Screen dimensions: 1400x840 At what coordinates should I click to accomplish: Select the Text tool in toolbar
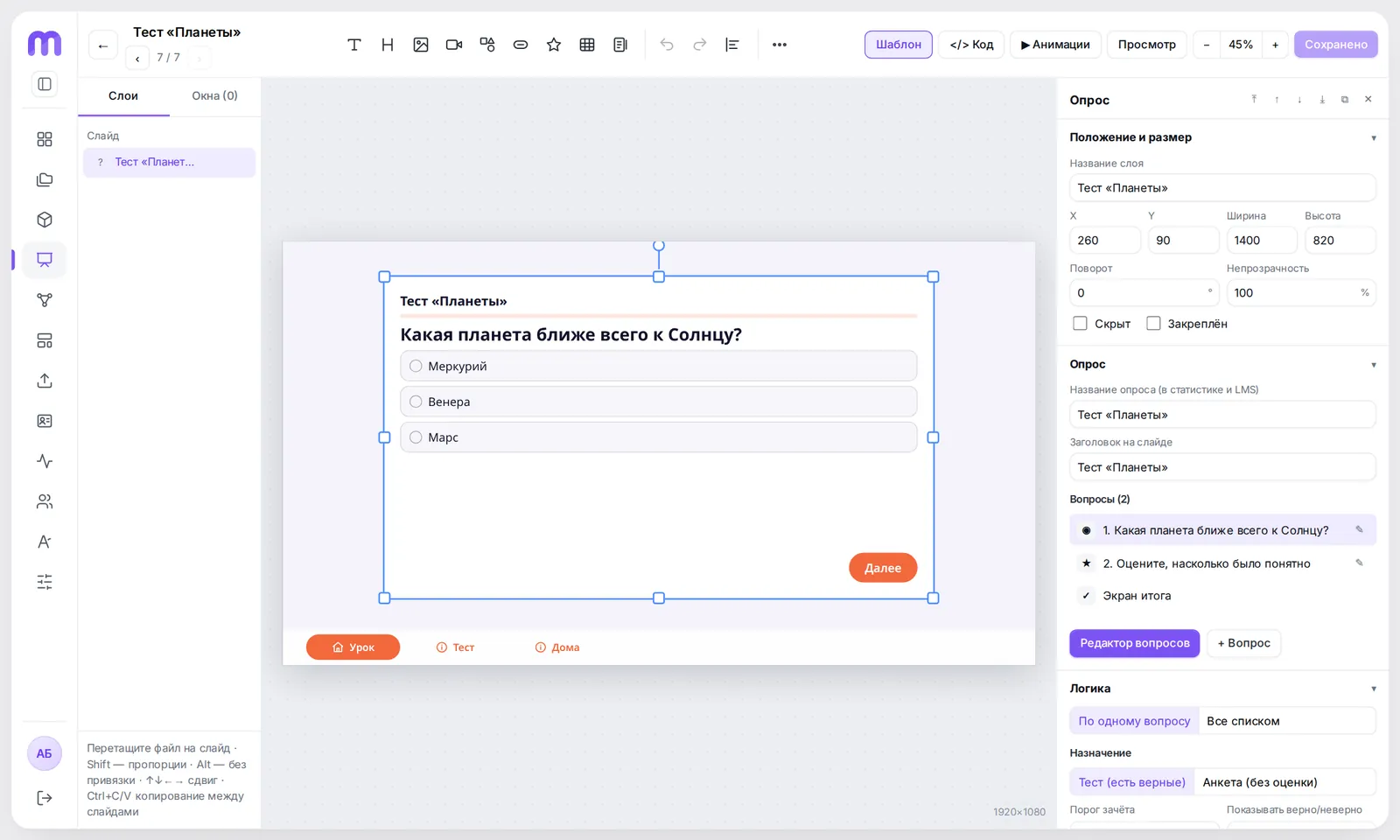click(354, 45)
